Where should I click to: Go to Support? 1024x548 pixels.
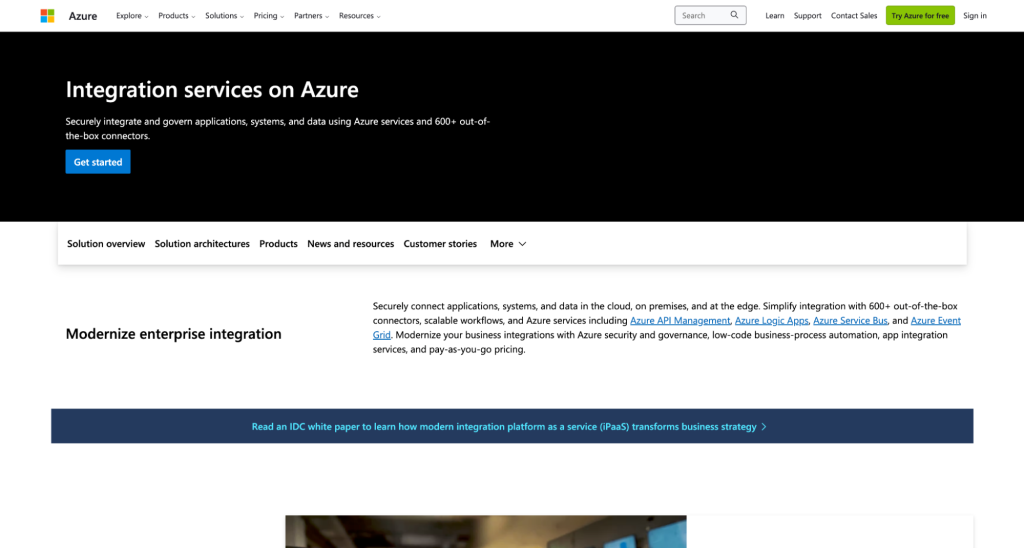click(x=807, y=16)
